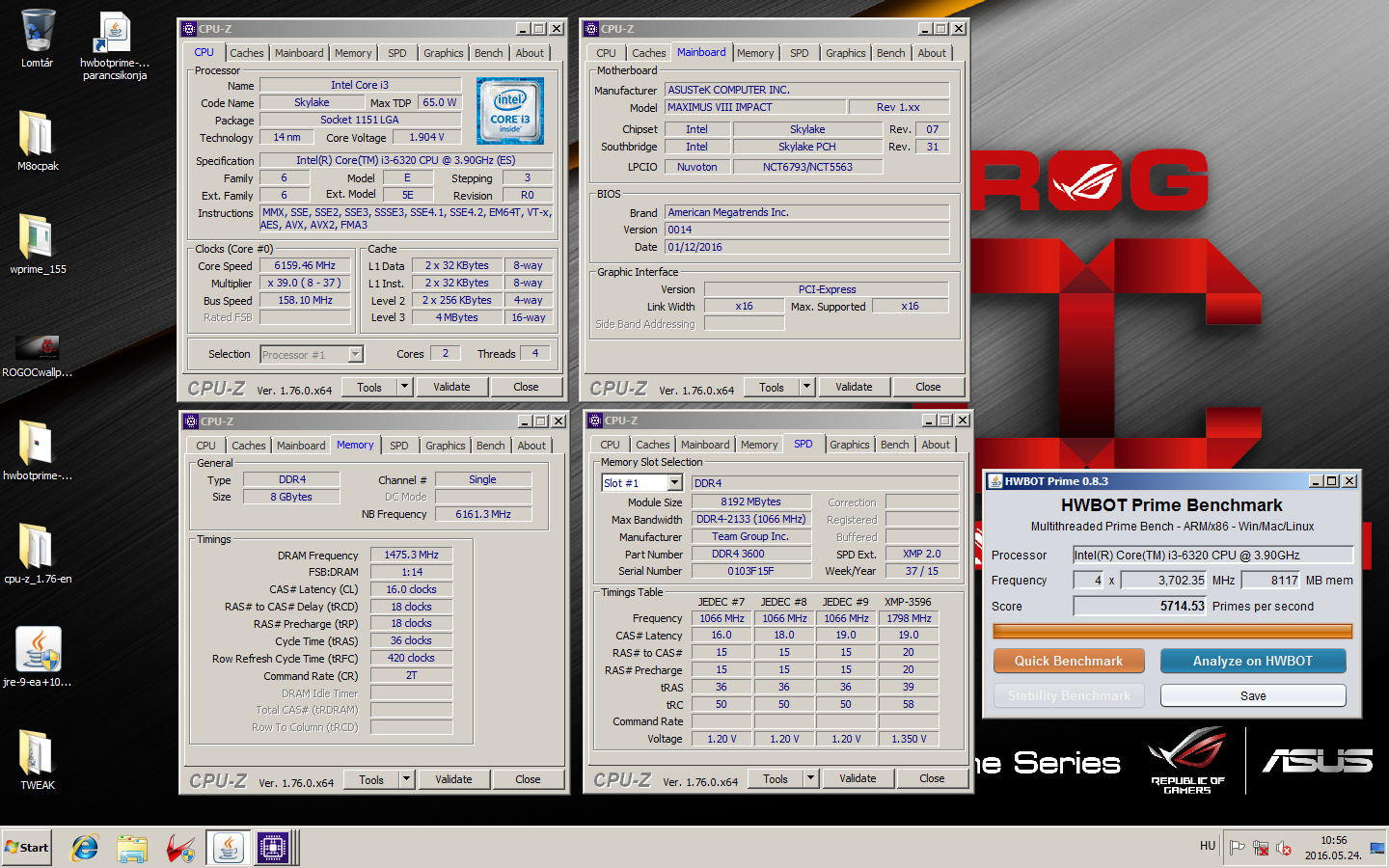The width and height of the screenshot is (1389, 868).
Task: Click the orange benchmark progress bar
Action: [x=1173, y=631]
